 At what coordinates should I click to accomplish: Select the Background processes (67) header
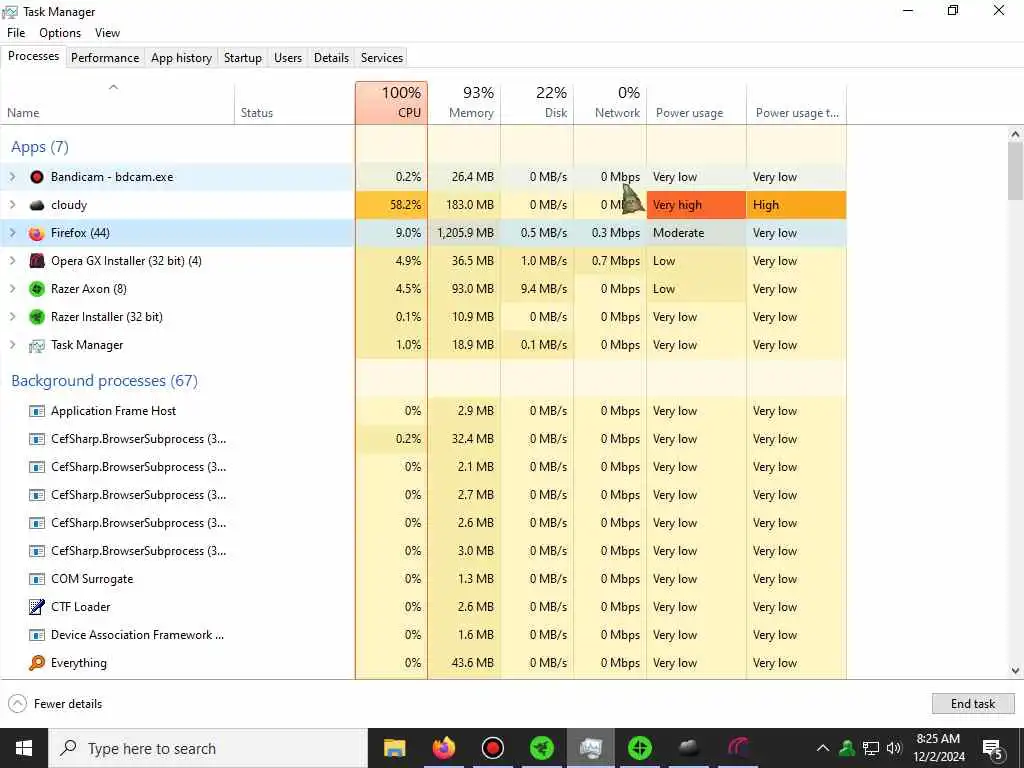104,381
